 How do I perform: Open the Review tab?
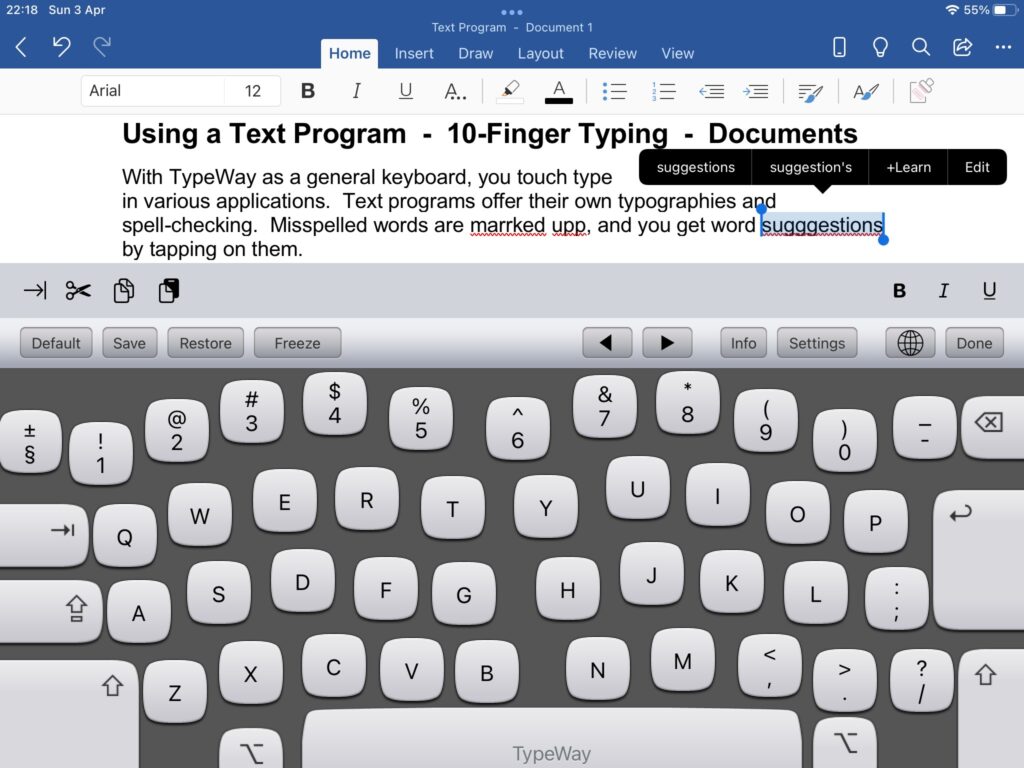click(x=612, y=53)
